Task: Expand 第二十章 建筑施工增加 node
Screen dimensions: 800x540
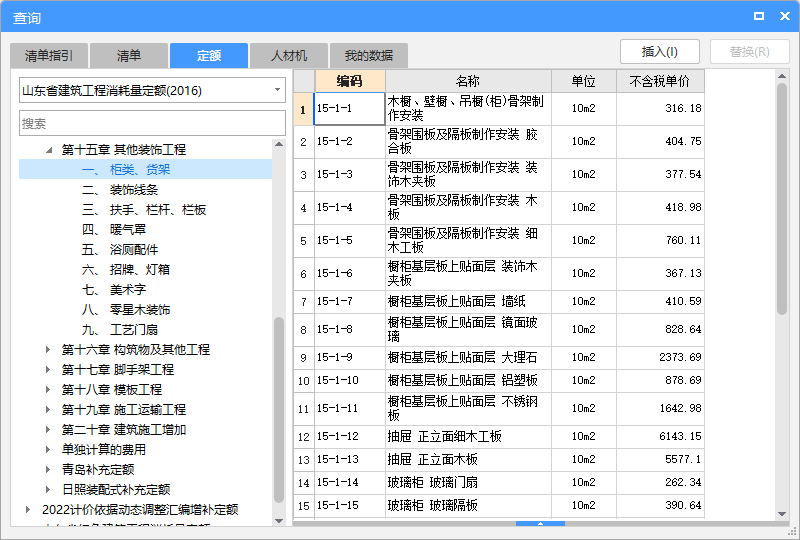Action: 47,429
